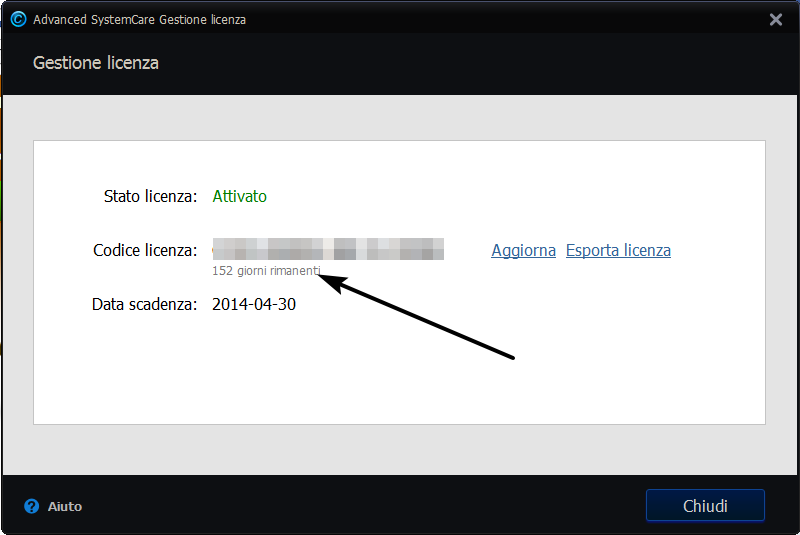Click the Advanced SystemCare logo icon
Screen dimensions: 800x535
(x=18, y=19)
